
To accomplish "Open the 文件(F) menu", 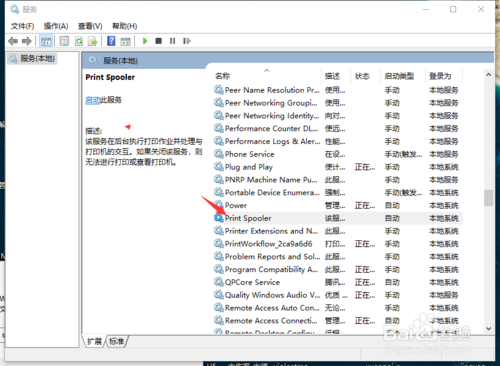I will (22, 26).
